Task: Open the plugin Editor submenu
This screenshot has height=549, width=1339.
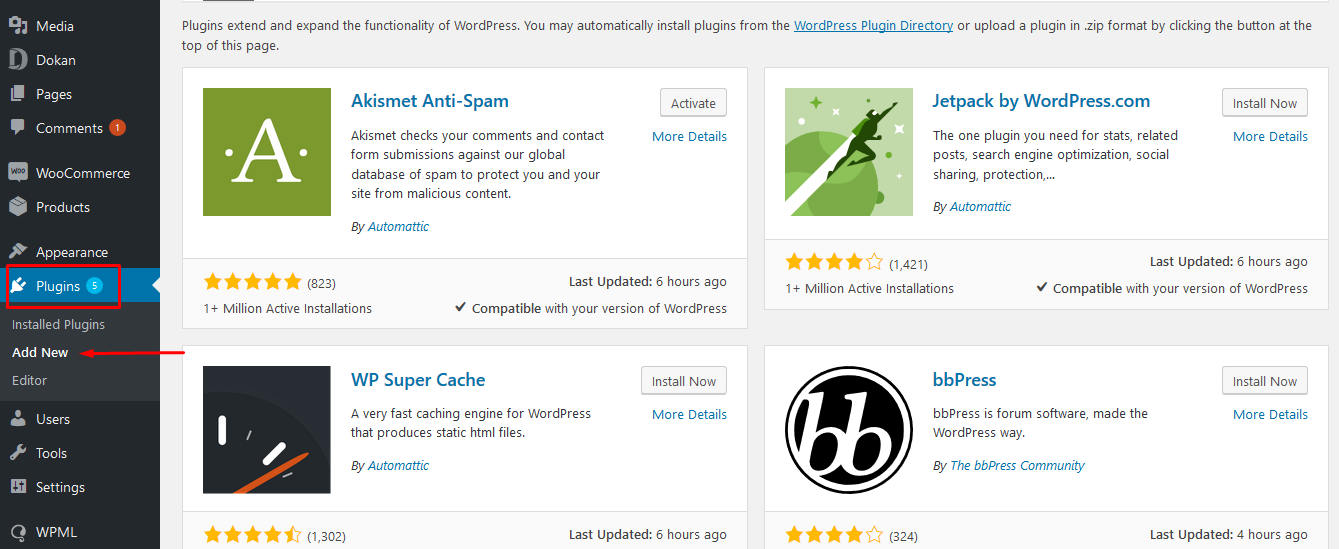Action: point(29,380)
